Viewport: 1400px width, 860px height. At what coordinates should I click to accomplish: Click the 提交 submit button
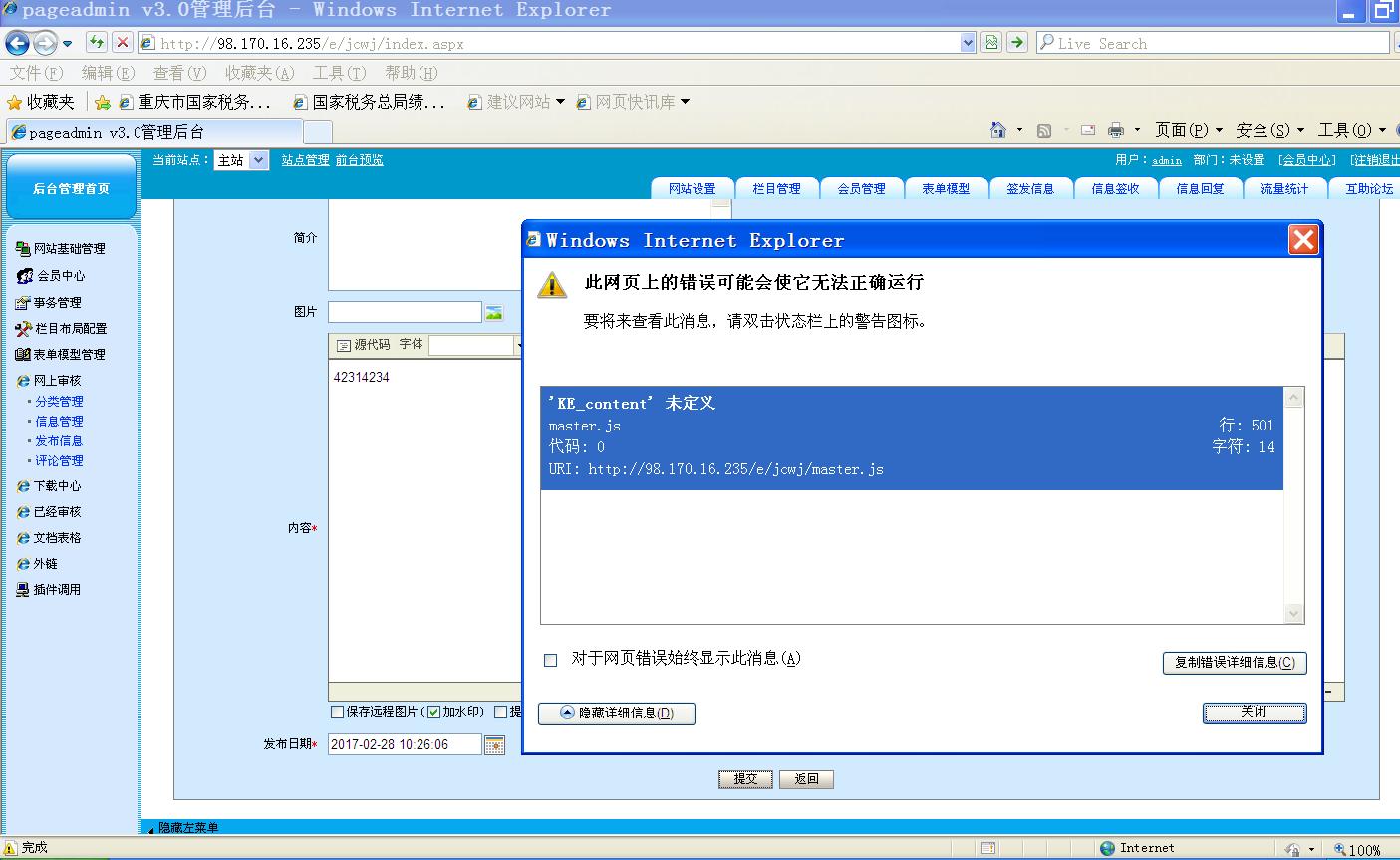(x=745, y=779)
